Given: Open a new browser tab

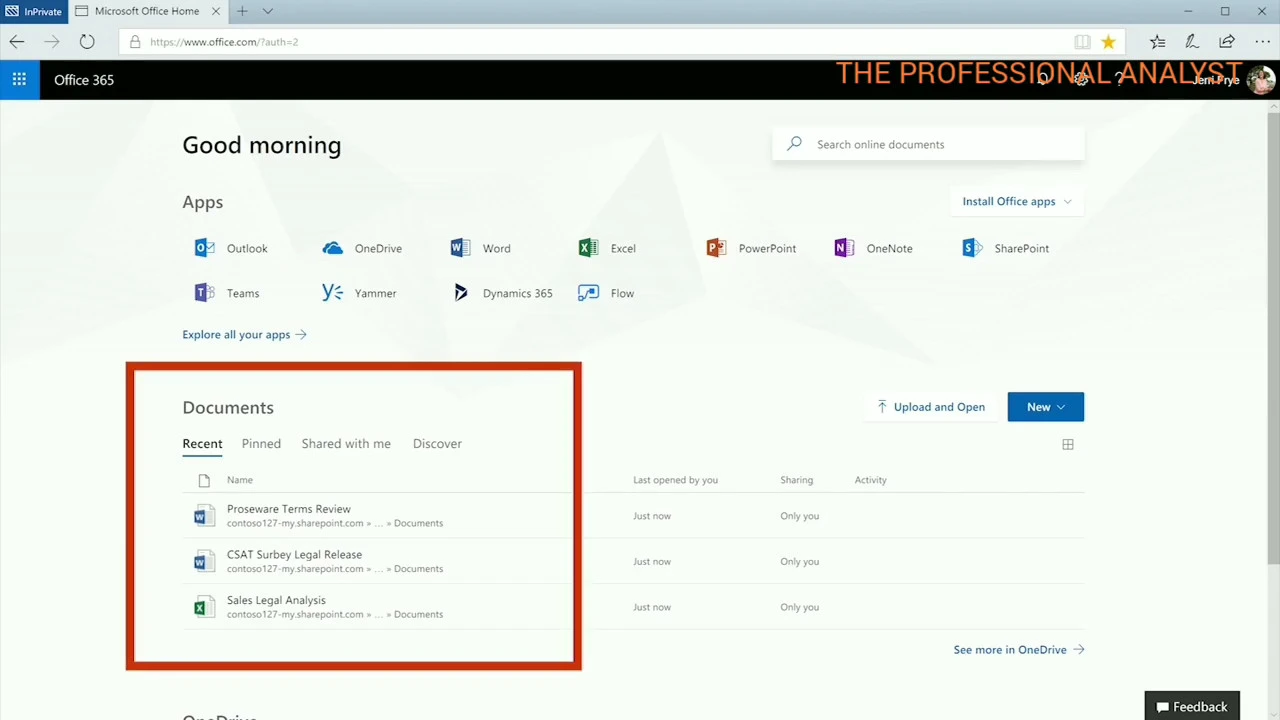Looking at the screenshot, I should (242, 11).
